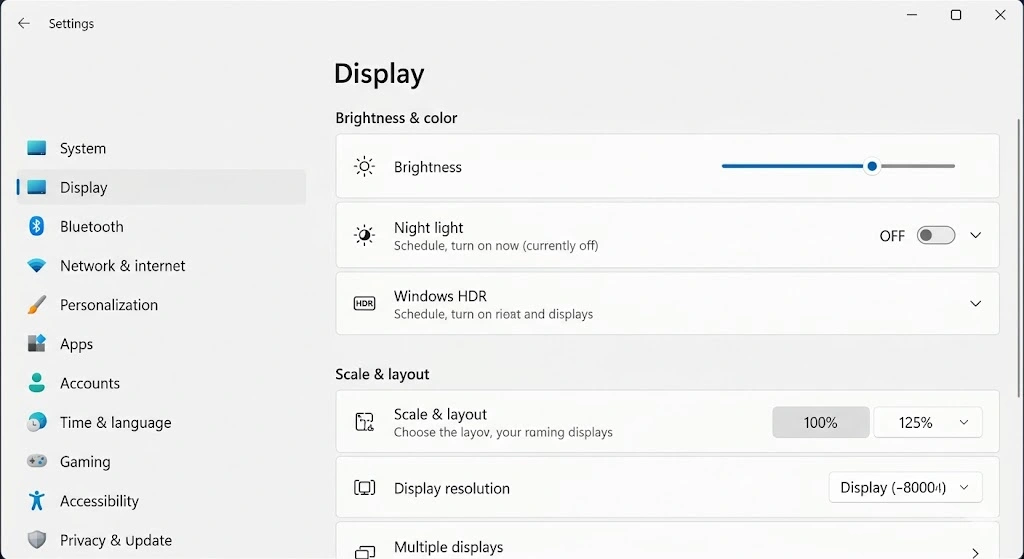1024x559 pixels.
Task: Expand the Windows HDR chevron
Action: click(x=976, y=304)
